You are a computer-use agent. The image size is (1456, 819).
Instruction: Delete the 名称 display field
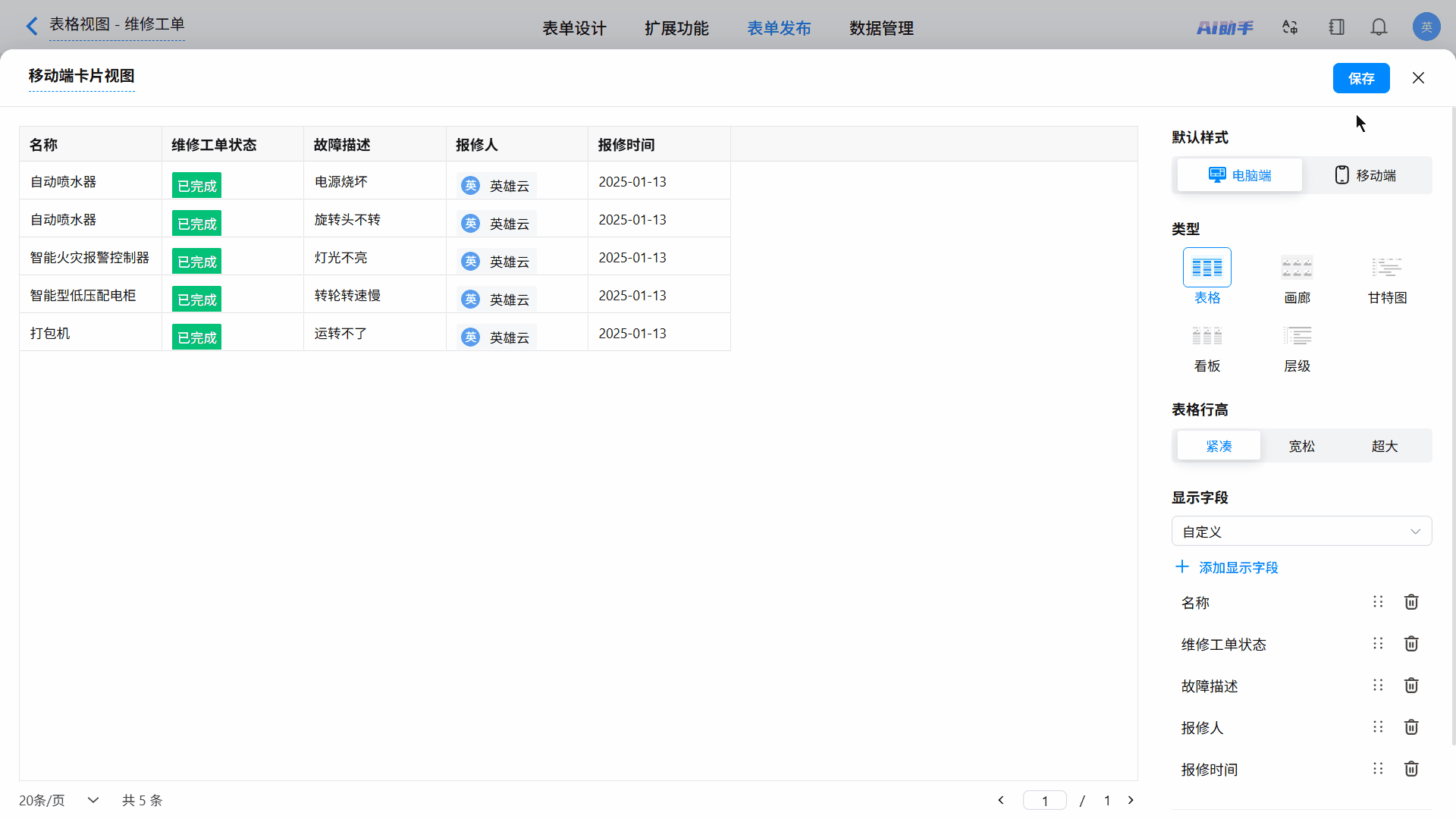(1410, 602)
